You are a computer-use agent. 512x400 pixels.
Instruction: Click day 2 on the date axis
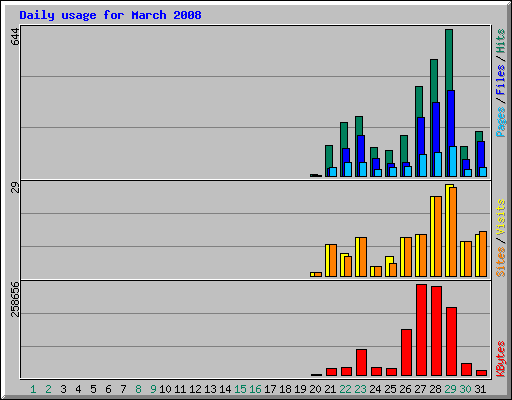click(x=48, y=389)
